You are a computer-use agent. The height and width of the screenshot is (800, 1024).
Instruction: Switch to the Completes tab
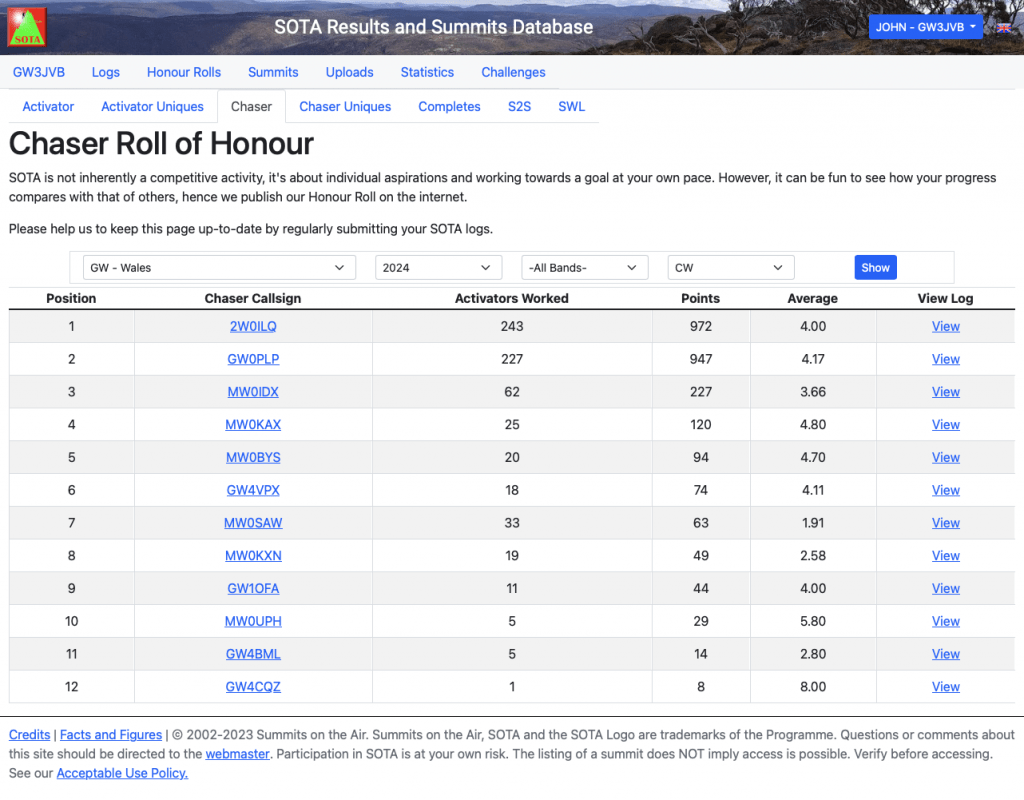click(449, 106)
